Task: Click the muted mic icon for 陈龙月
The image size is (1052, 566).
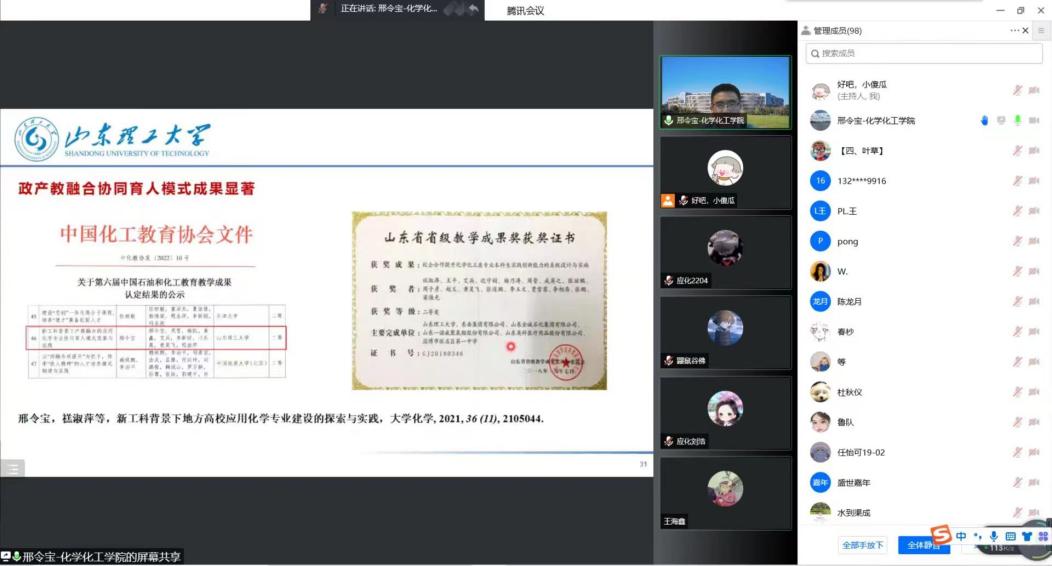Action: click(x=1017, y=302)
